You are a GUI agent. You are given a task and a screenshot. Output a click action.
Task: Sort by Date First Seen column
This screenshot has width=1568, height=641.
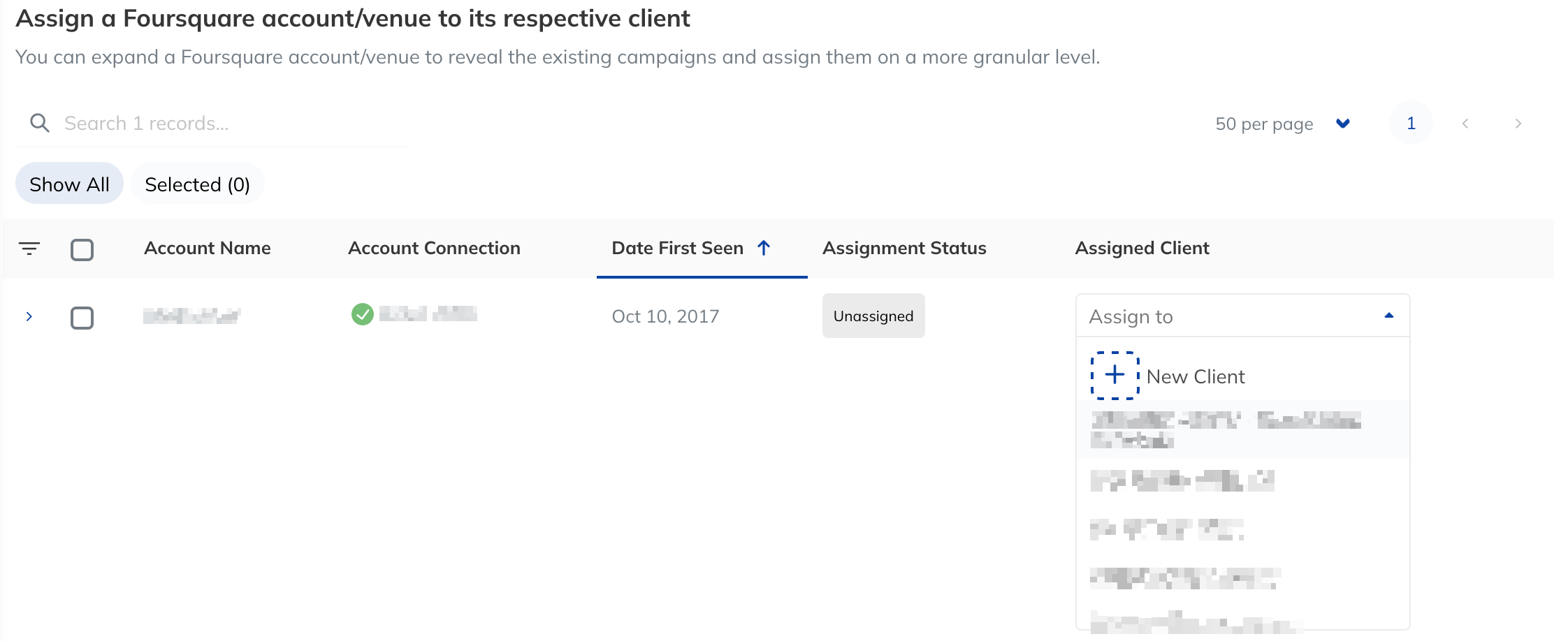(677, 248)
